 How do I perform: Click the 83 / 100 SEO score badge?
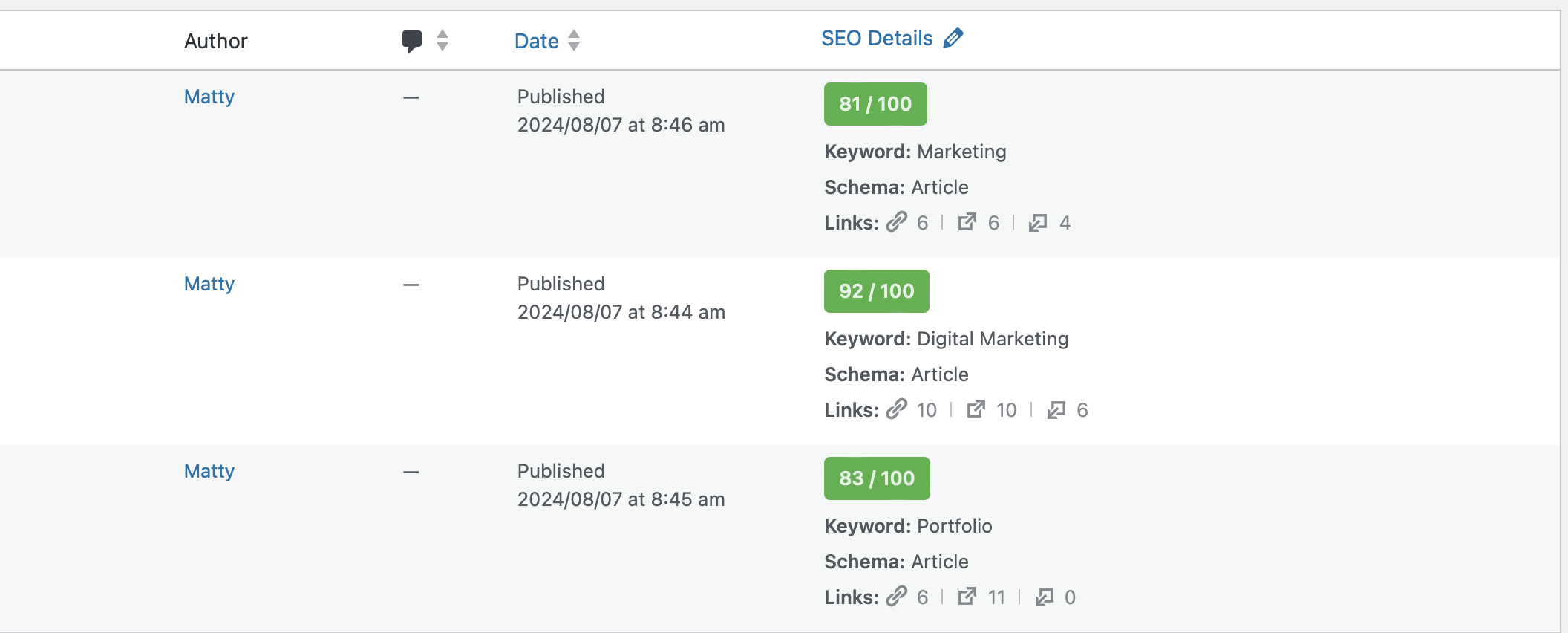pos(877,478)
